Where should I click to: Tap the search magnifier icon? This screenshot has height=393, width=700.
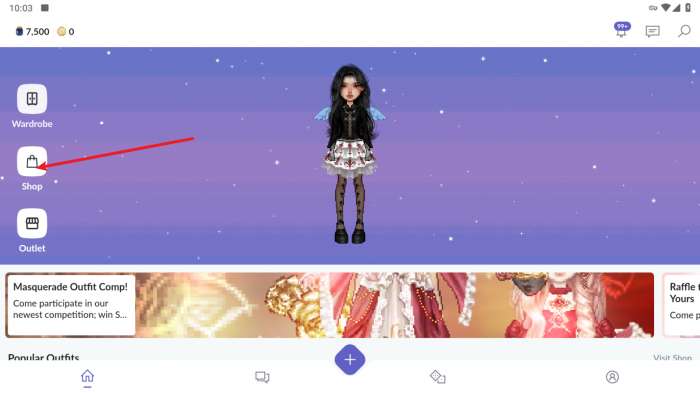[684, 31]
